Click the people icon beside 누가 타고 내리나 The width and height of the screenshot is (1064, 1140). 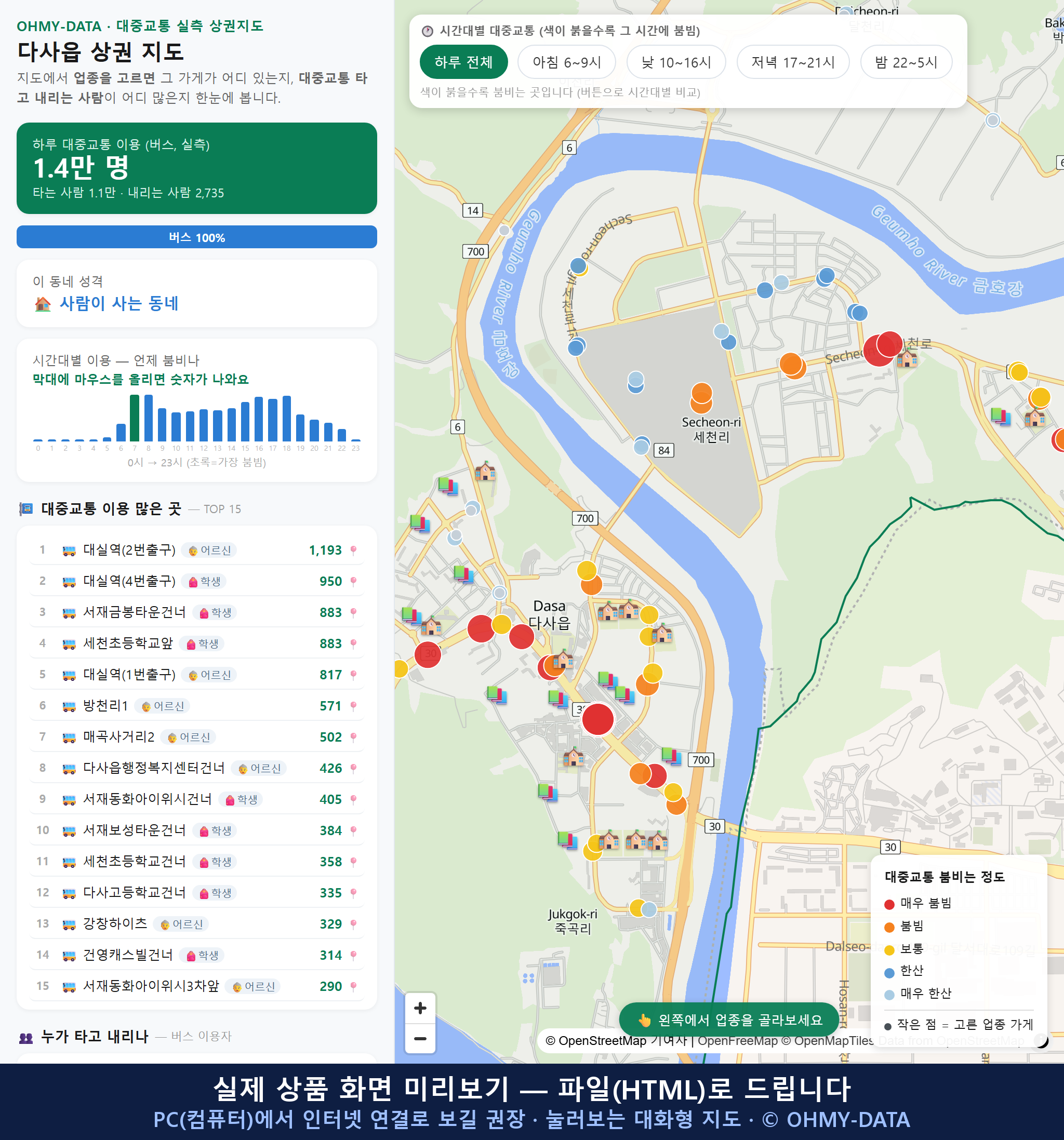(x=26, y=1037)
